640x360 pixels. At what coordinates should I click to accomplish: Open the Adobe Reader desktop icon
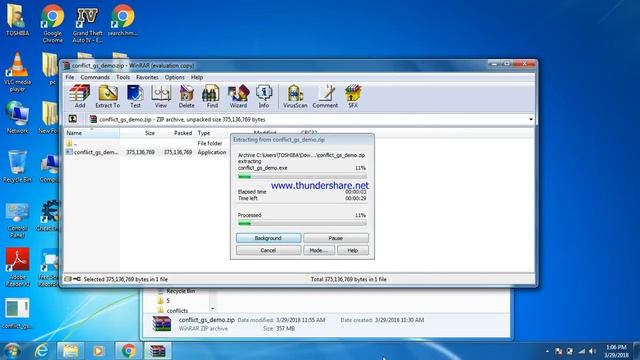(x=17, y=267)
